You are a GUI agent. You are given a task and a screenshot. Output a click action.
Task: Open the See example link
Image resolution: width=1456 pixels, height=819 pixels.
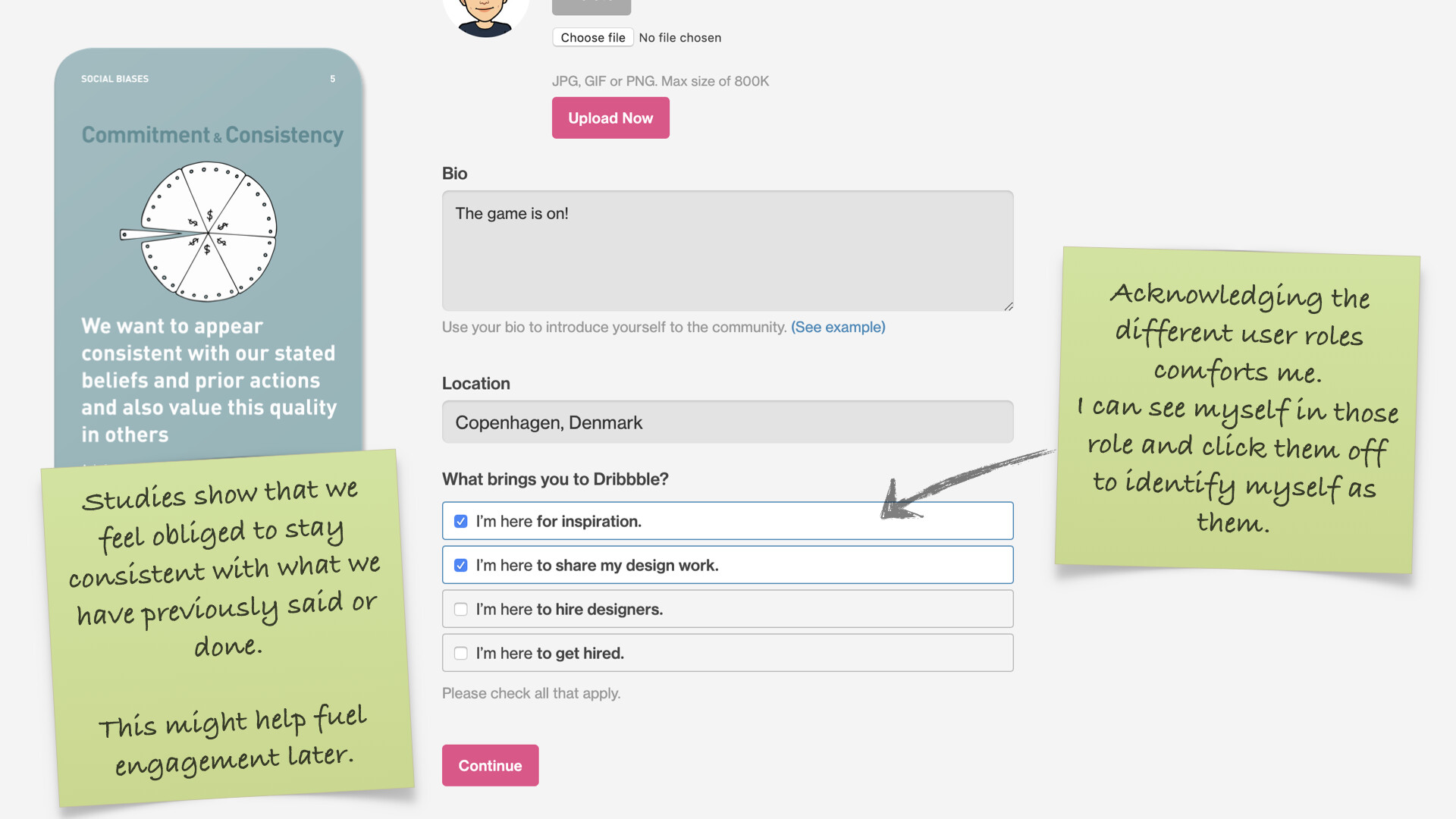[x=838, y=327]
